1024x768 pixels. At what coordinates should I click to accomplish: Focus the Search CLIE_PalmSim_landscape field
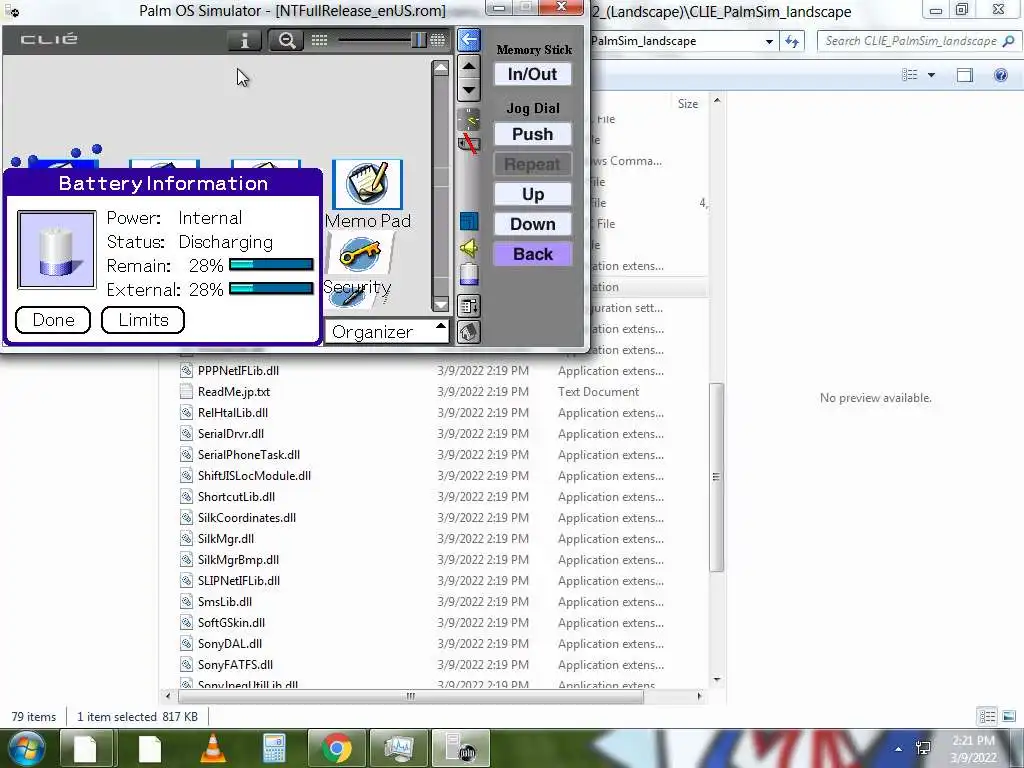point(920,41)
